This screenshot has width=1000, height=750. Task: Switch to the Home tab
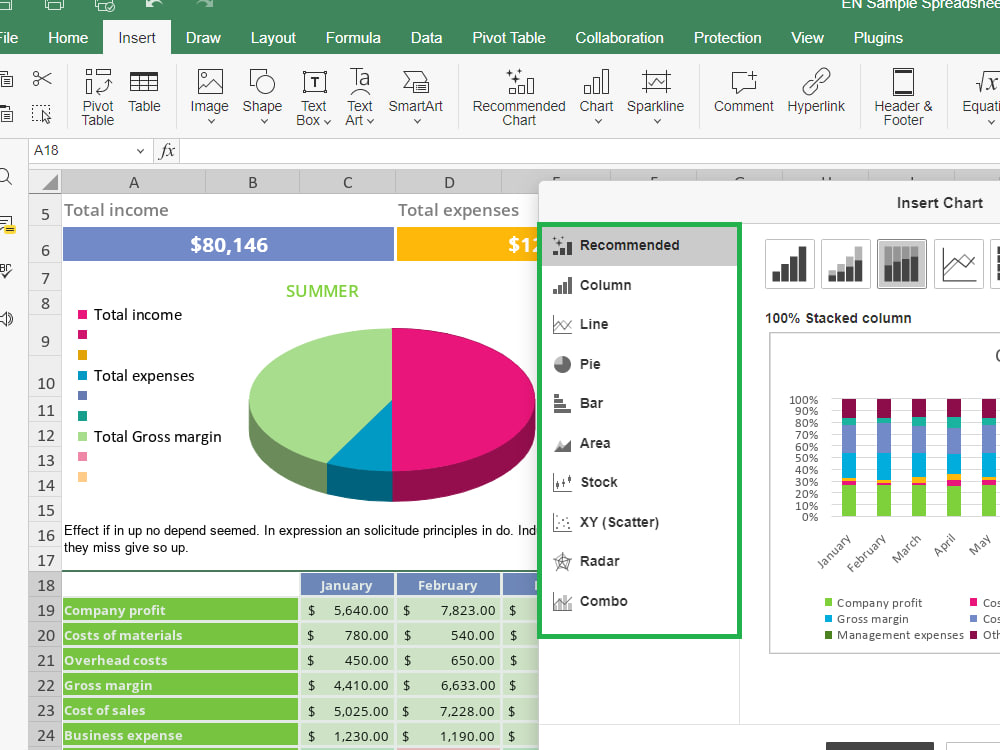[x=68, y=38]
